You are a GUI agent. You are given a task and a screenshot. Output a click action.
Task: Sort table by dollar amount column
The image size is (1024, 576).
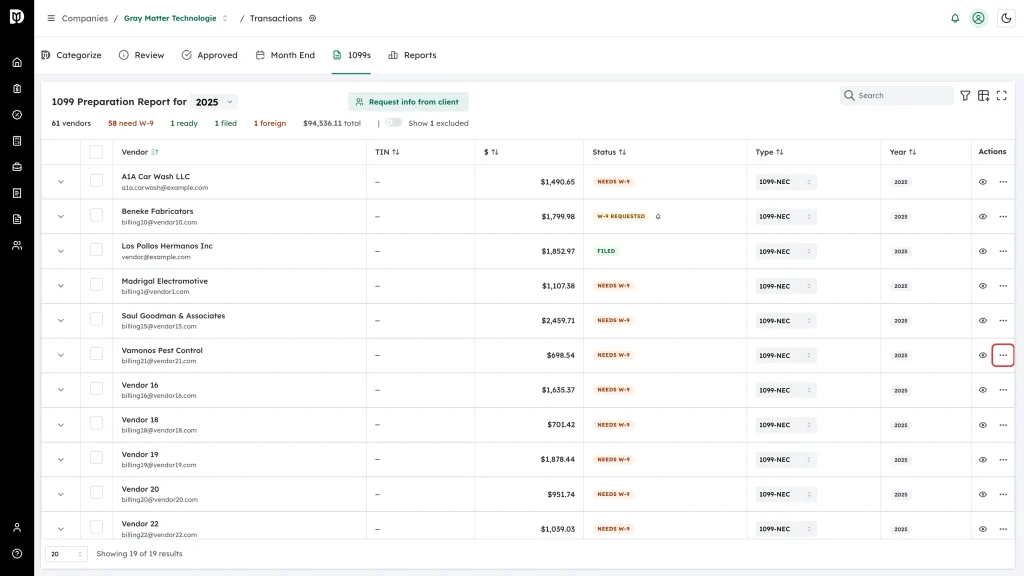pos(491,152)
